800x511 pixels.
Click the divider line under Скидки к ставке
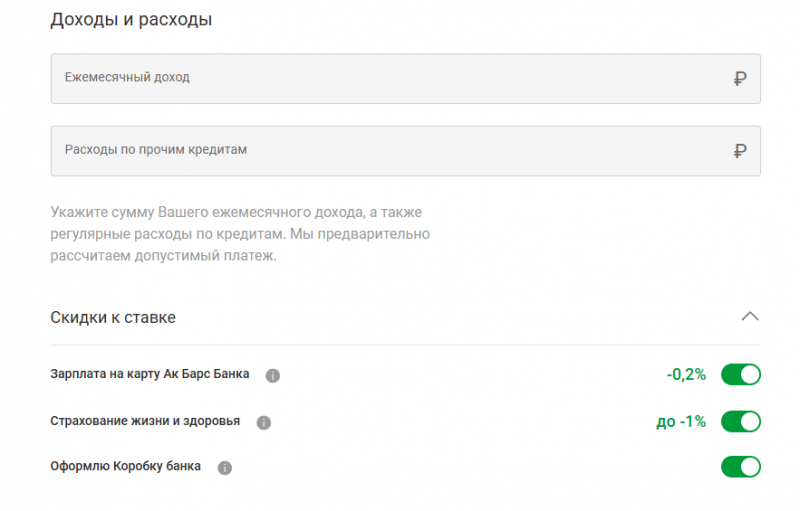(405, 345)
